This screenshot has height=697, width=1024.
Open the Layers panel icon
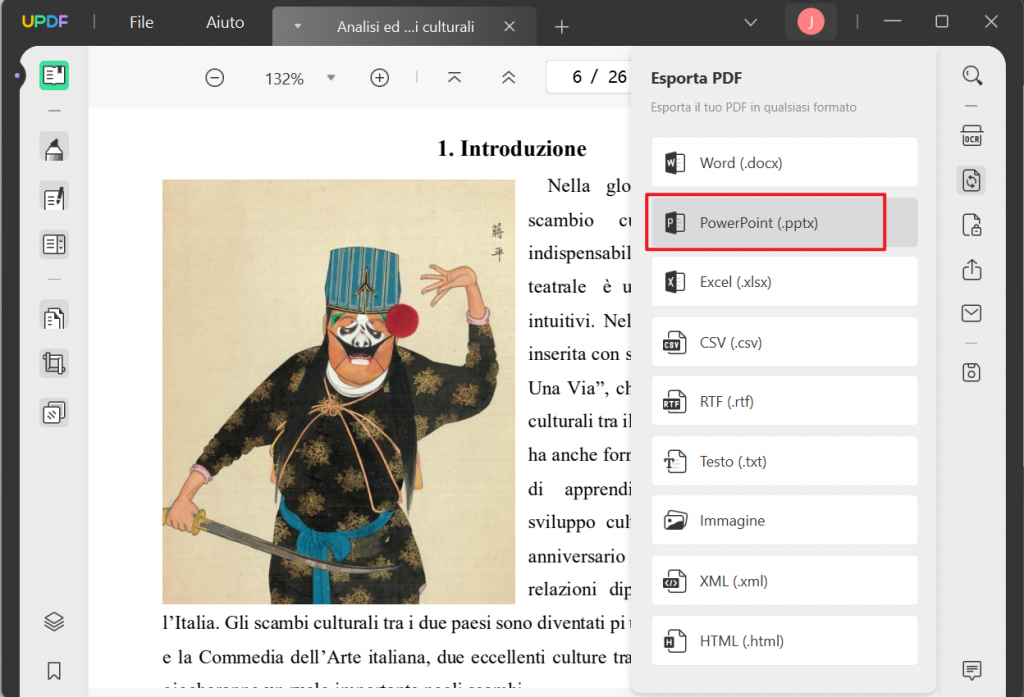(54, 621)
